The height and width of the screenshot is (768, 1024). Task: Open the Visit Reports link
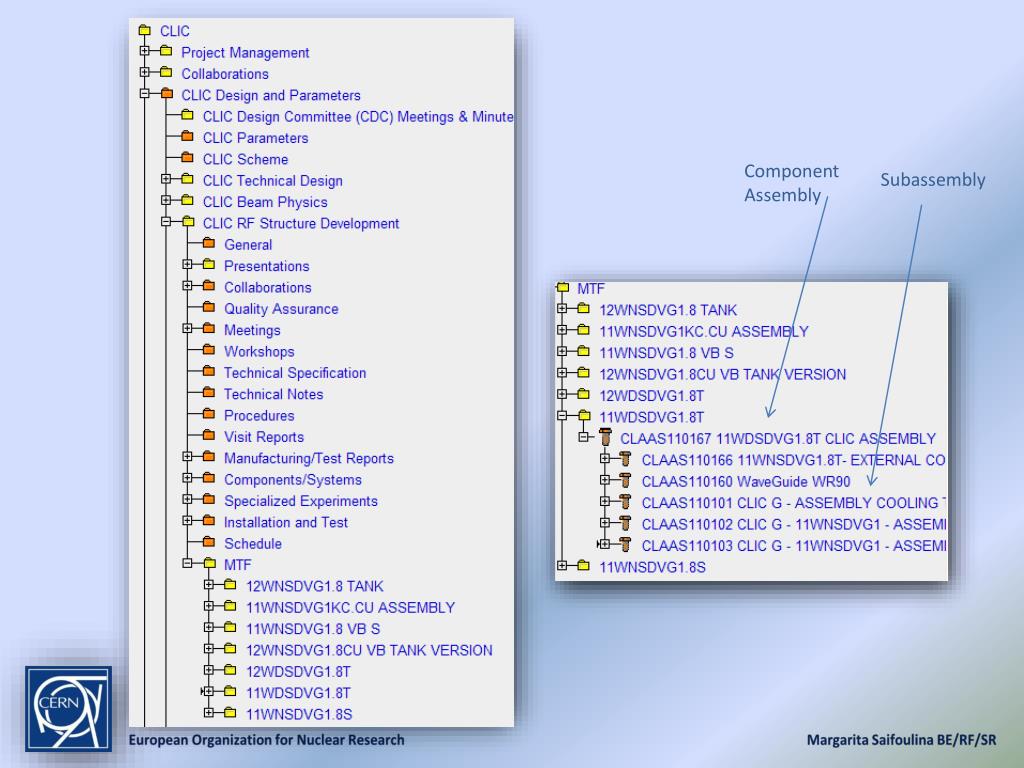264,437
